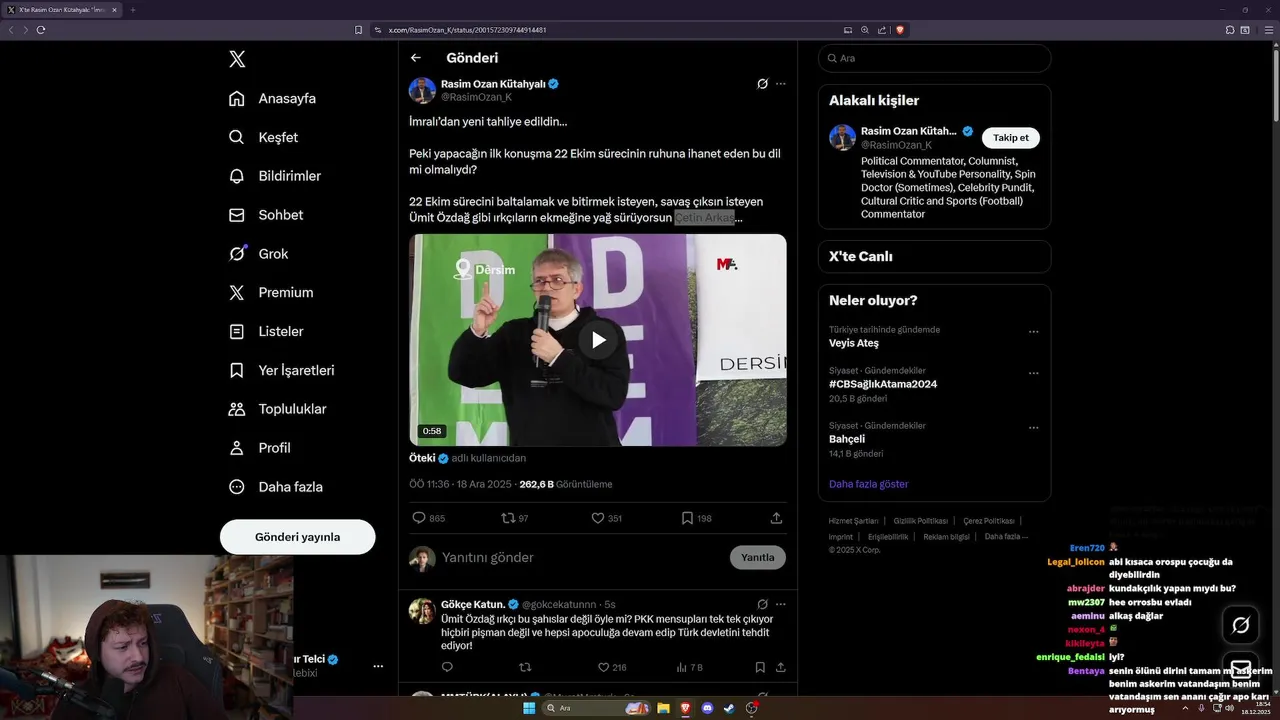Reload the page in the browser
Viewport: 1280px width, 720px height.
[x=41, y=30]
